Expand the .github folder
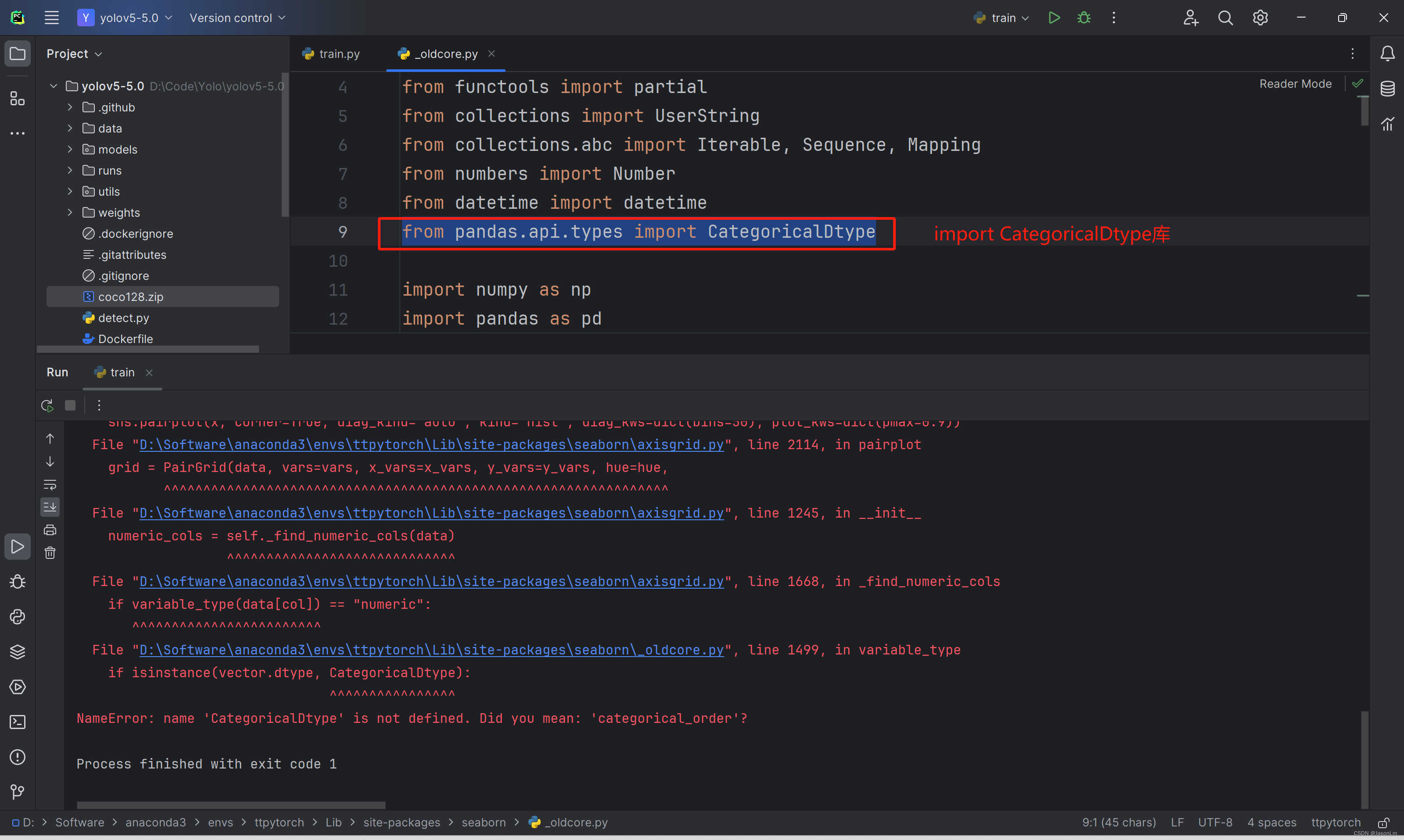1404x840 pixels. [x=70, y=107]
